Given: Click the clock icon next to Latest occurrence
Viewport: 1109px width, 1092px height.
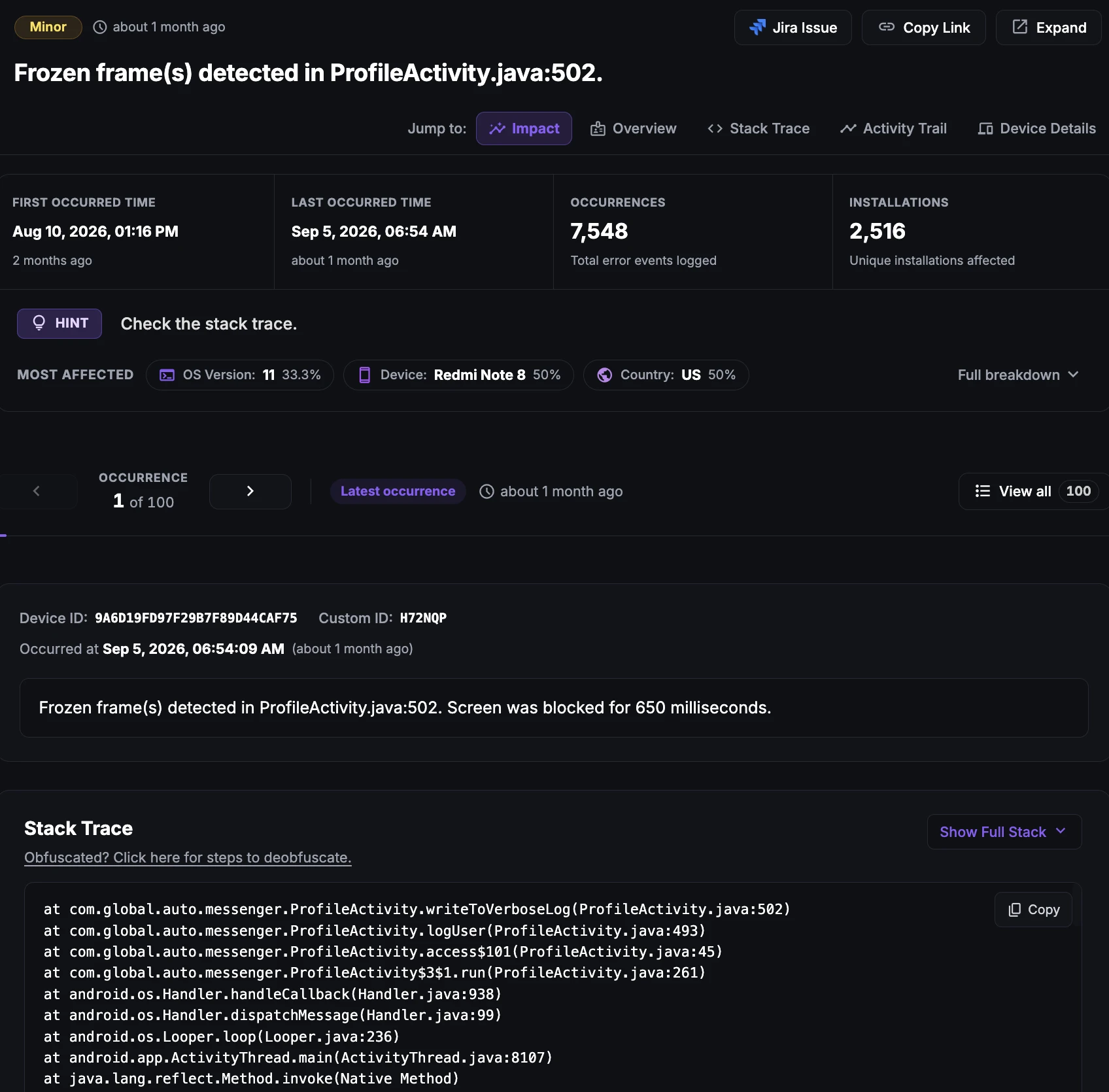Looking at the screenshot, I should click(486, 491).
